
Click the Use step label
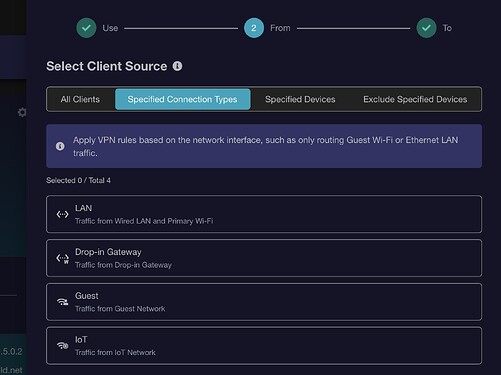(x=110, y=28)
